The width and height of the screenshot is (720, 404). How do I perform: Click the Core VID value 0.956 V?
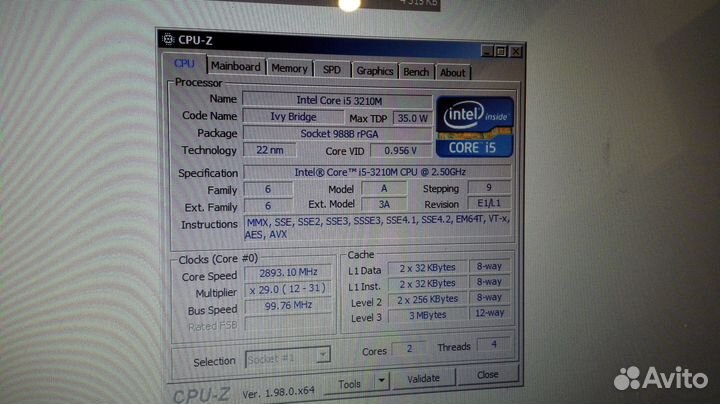click(x=400, y=151)
